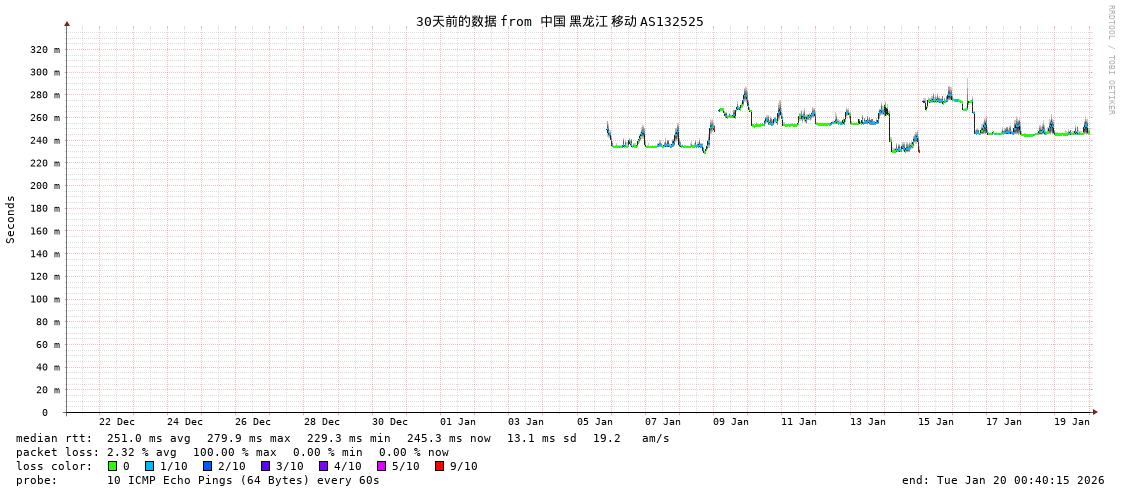Click the packet loss statistics line
Screen dimensions: 1121x494
tap(232, 452)
